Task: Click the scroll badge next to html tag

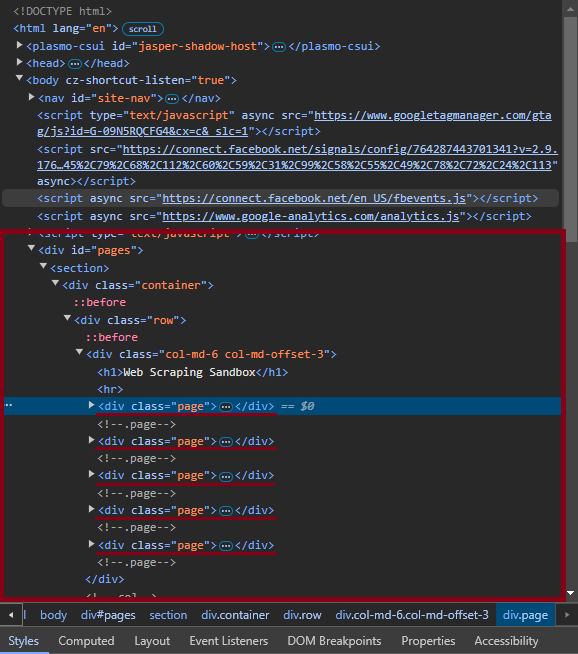Action: (143, 29)
